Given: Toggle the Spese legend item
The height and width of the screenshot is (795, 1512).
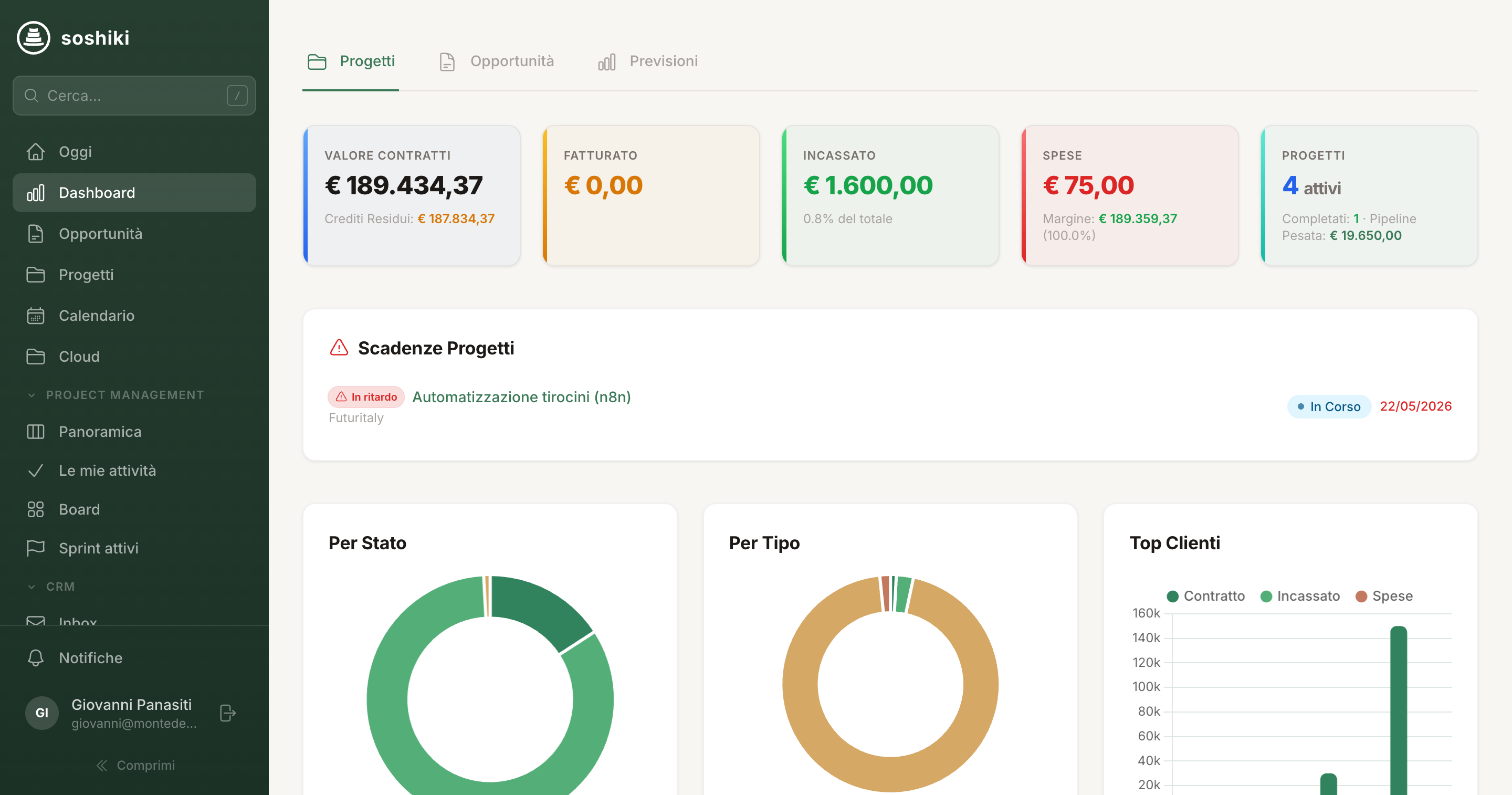Looking at the screenshot, I should (x=1384, y=596).
